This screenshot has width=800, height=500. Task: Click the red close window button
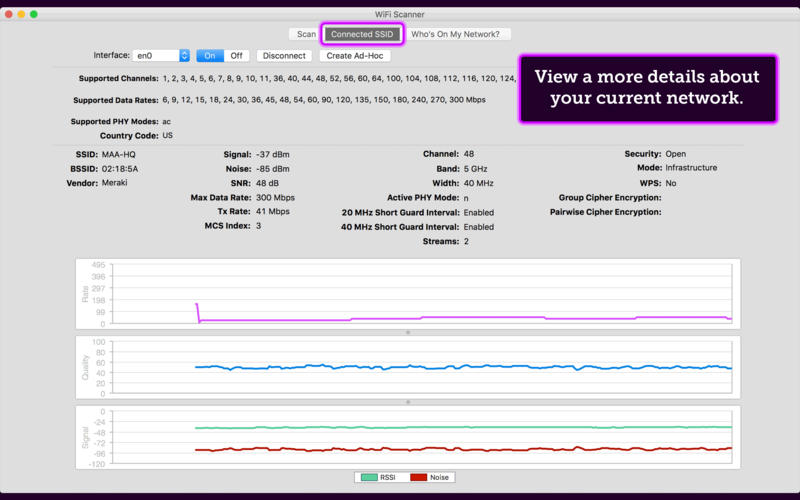(9, 15)
